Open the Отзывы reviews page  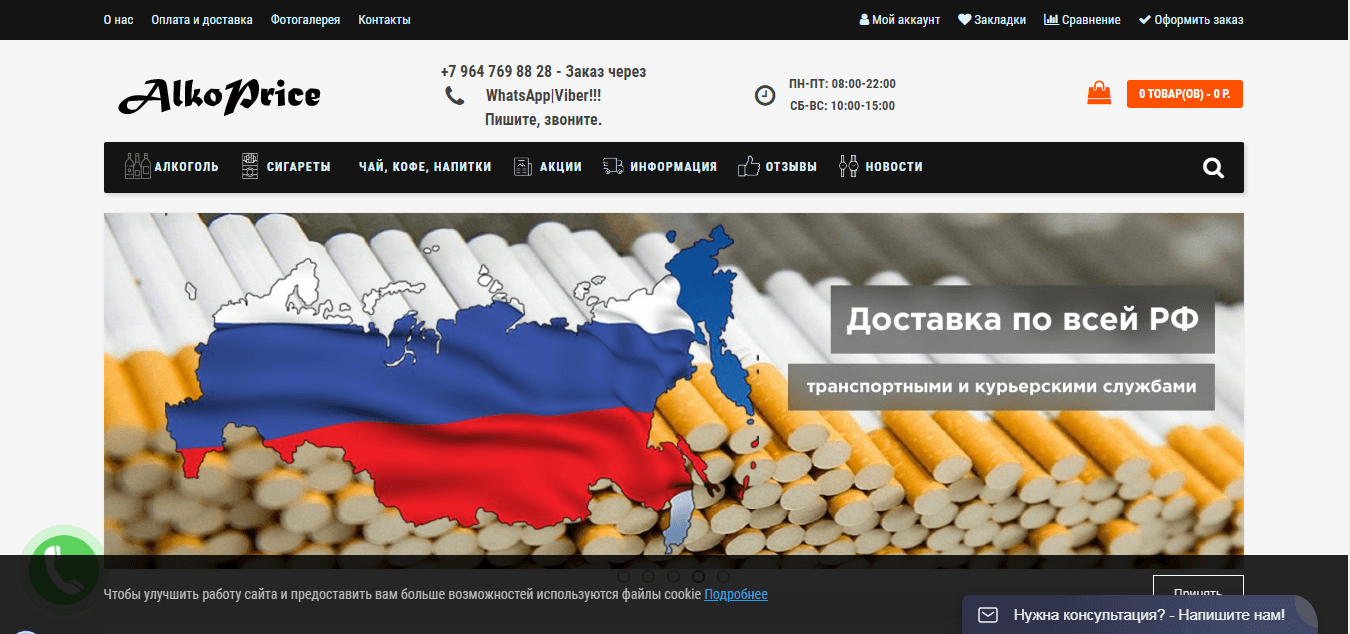777,167
